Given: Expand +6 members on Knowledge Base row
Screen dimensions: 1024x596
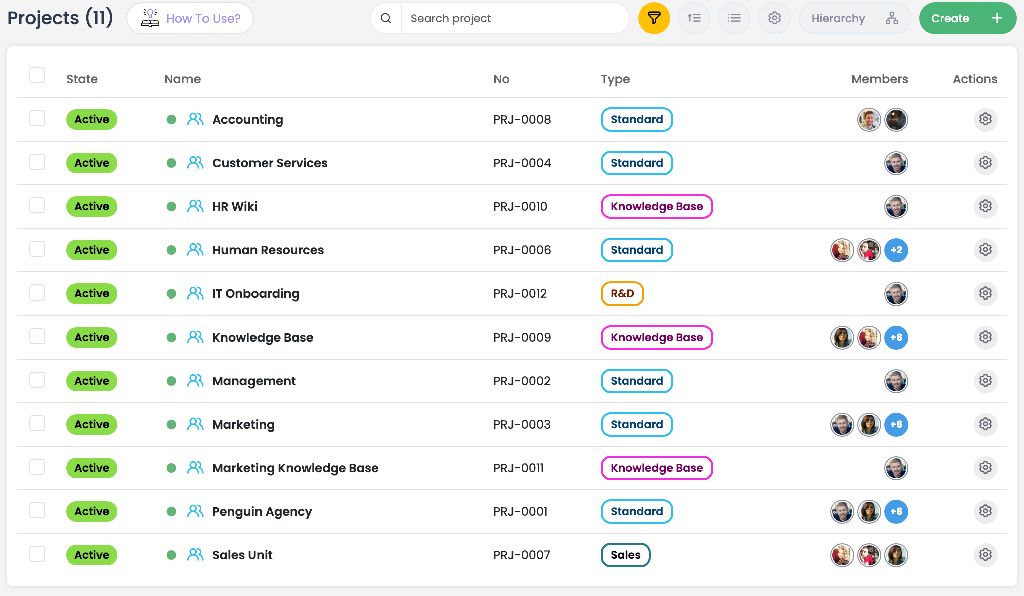Looking at the screenshot, I should pyautogui.click(x=896, y=337).
